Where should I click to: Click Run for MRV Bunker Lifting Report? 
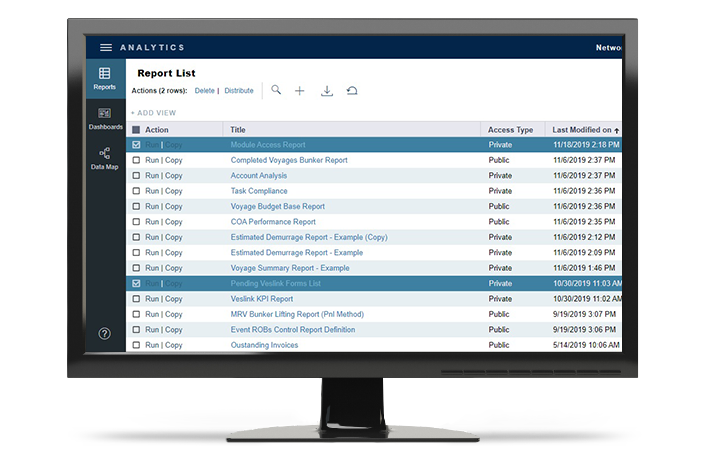point(152,314)
